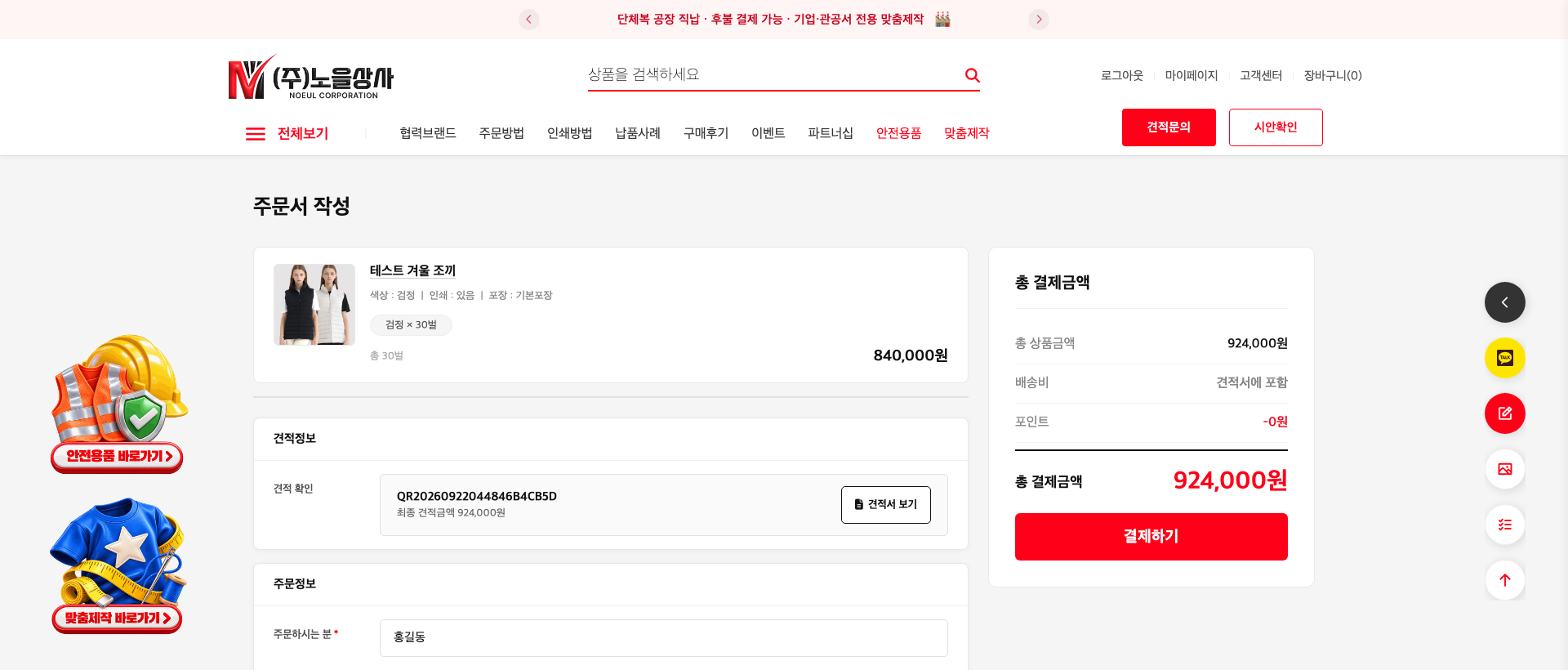Click the 시안확인 button
The image size is (1568, 670).
point(1276,127)
